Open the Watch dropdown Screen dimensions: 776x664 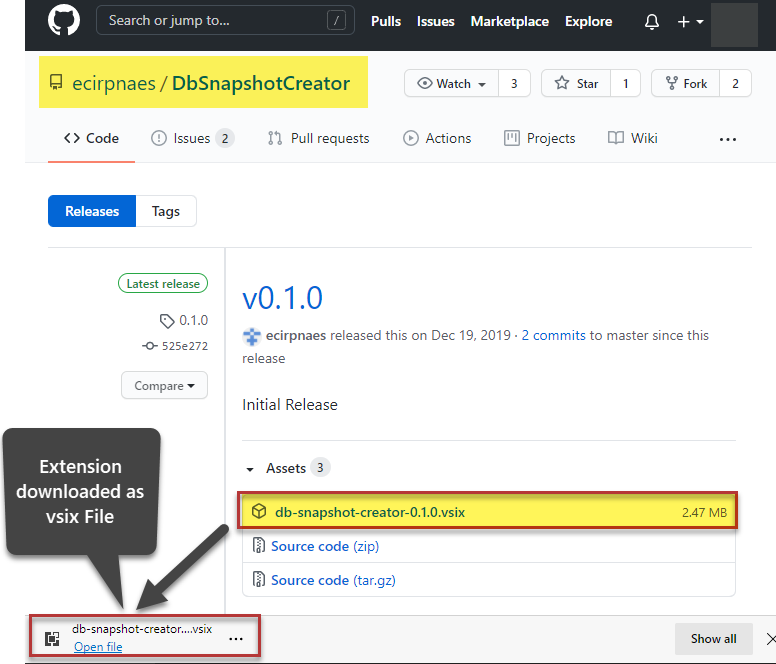451,84
